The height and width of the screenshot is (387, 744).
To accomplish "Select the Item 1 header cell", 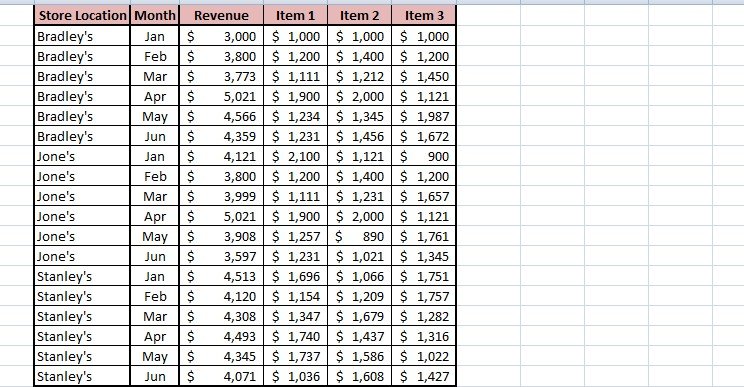I will [296, 16].
